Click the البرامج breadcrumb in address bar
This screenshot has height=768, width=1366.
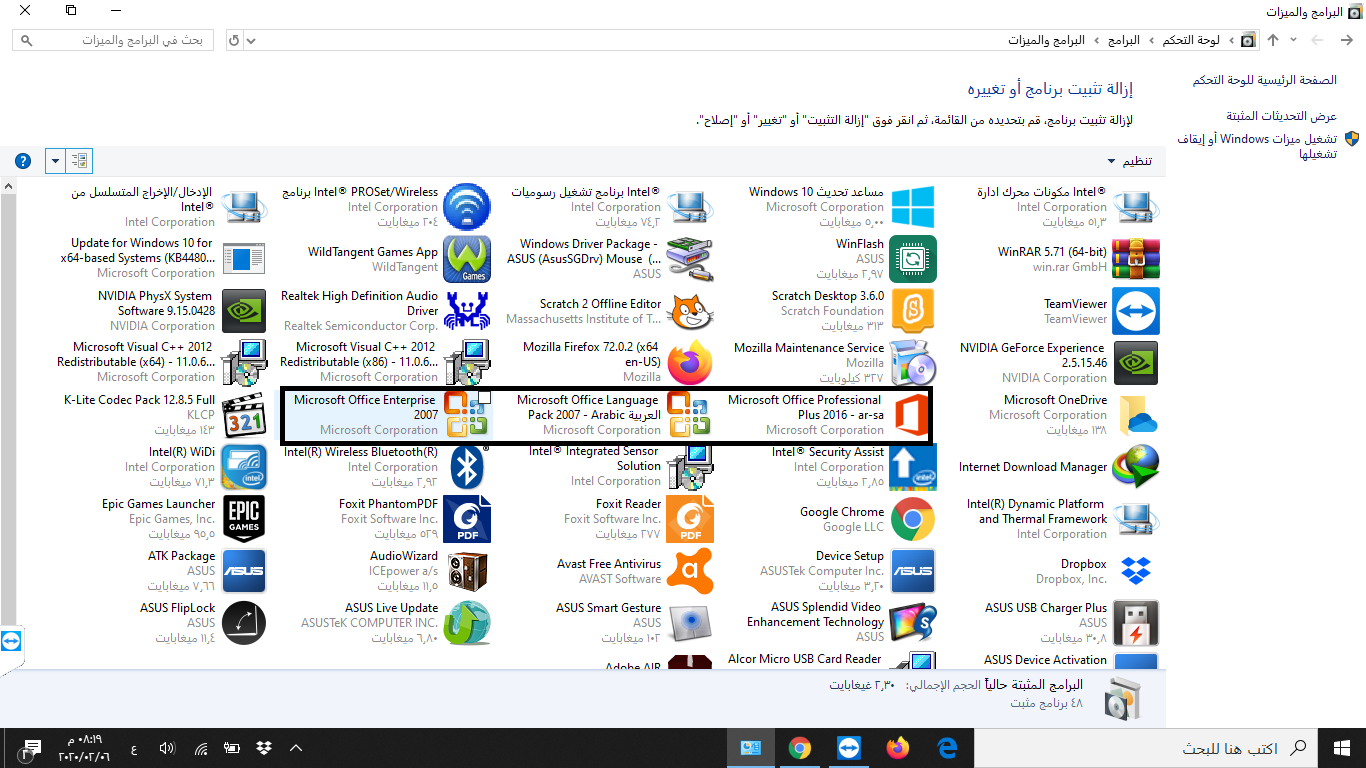click(x=1124, y=40)
